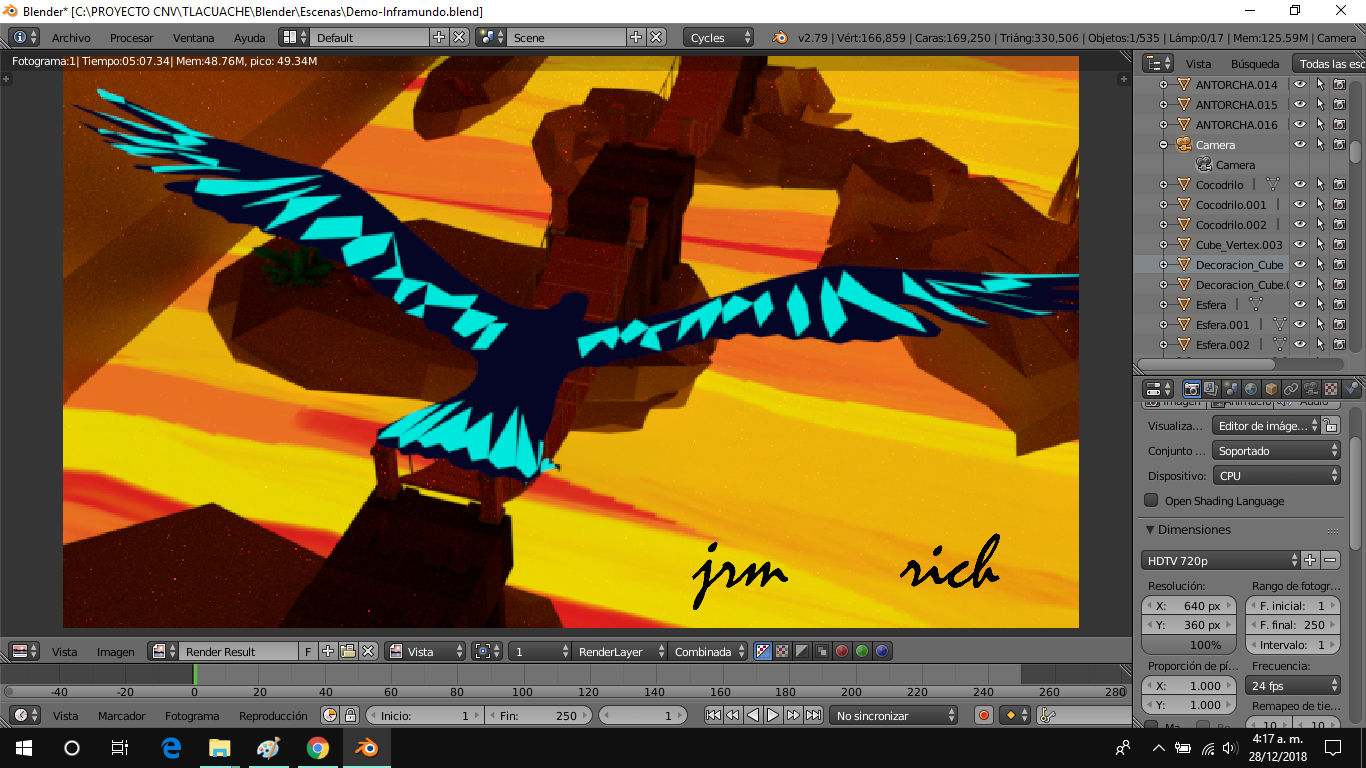Image resolution: width=1366 pixels, height=768 pixels.
Task: Click the Búsqueda button in outliner header
Action: click(x=1255, y=63)
